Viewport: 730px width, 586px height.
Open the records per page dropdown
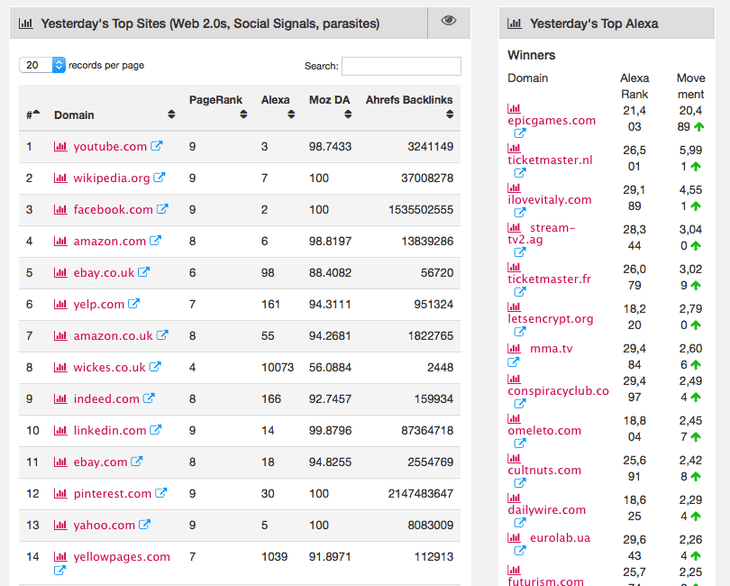[43, 65]
